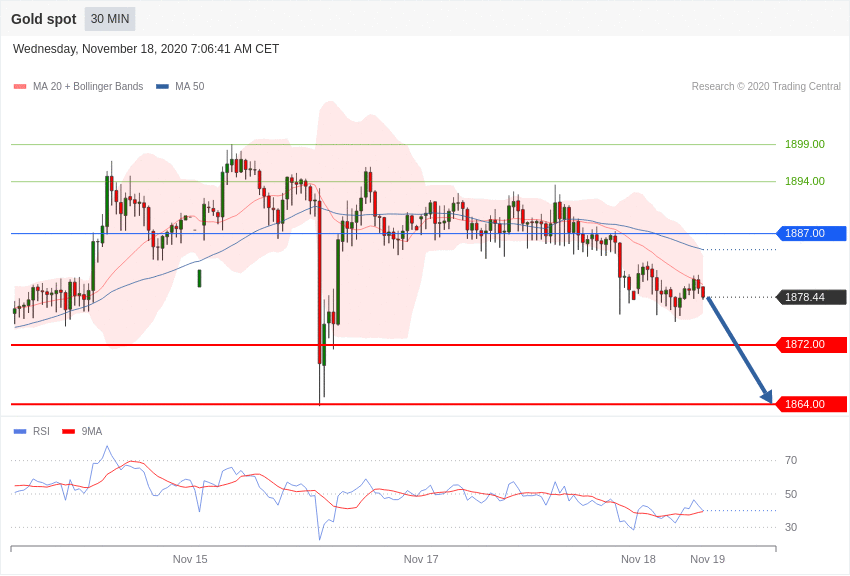Click the MA 20 + Bollinger Bands legend label
The image size is (850, 576).
tap(88, 86)
